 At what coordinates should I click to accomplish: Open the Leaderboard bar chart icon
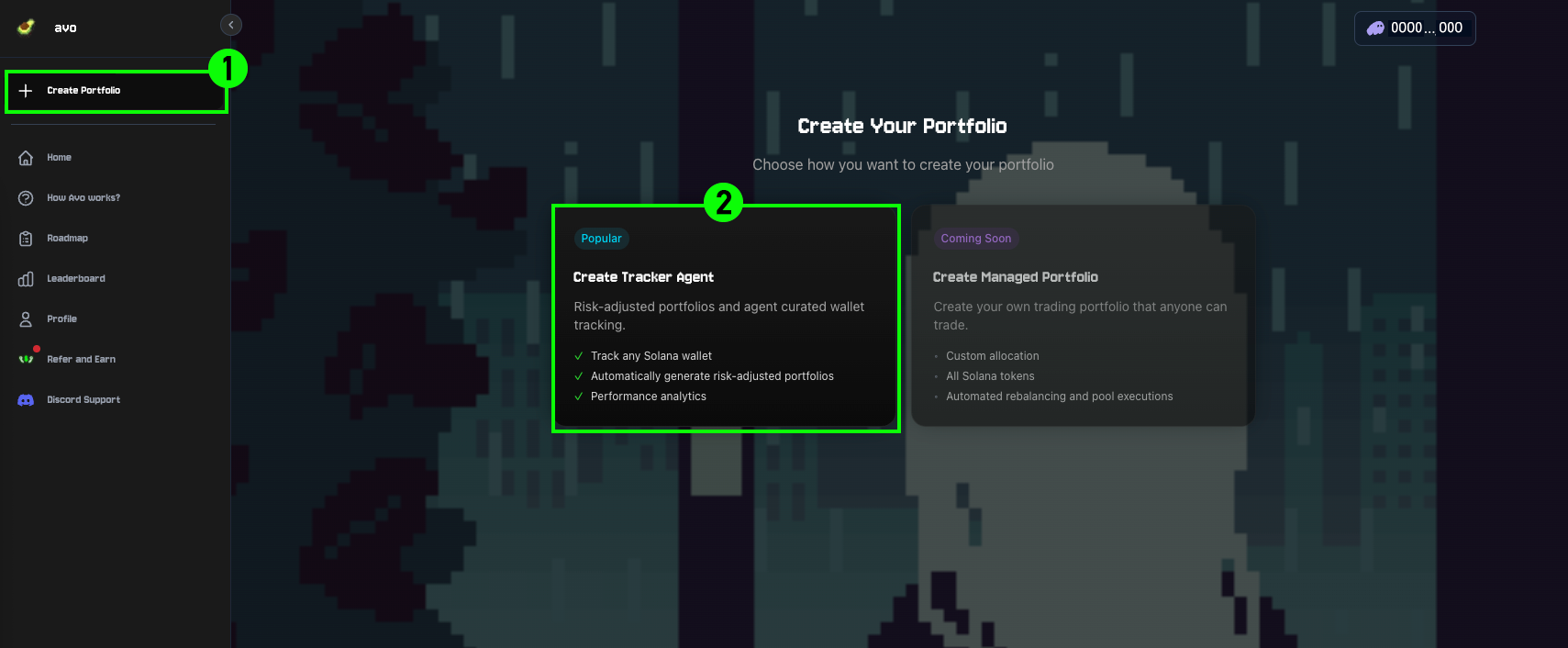(26, 279)
